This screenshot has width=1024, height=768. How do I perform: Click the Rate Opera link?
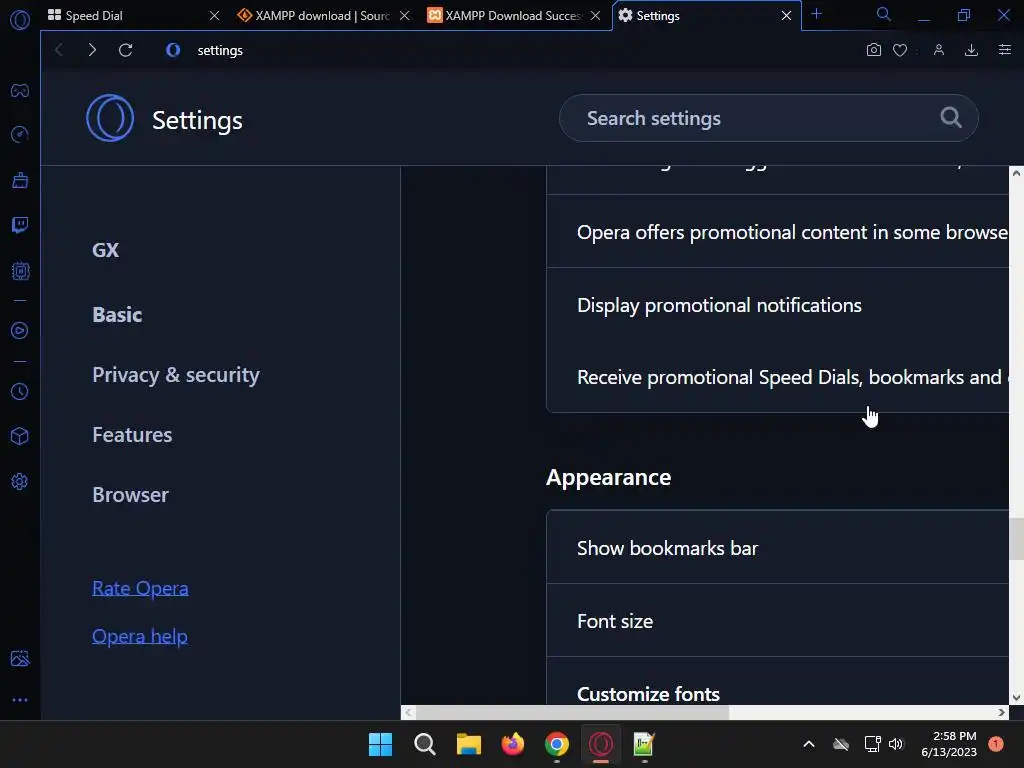140,588
